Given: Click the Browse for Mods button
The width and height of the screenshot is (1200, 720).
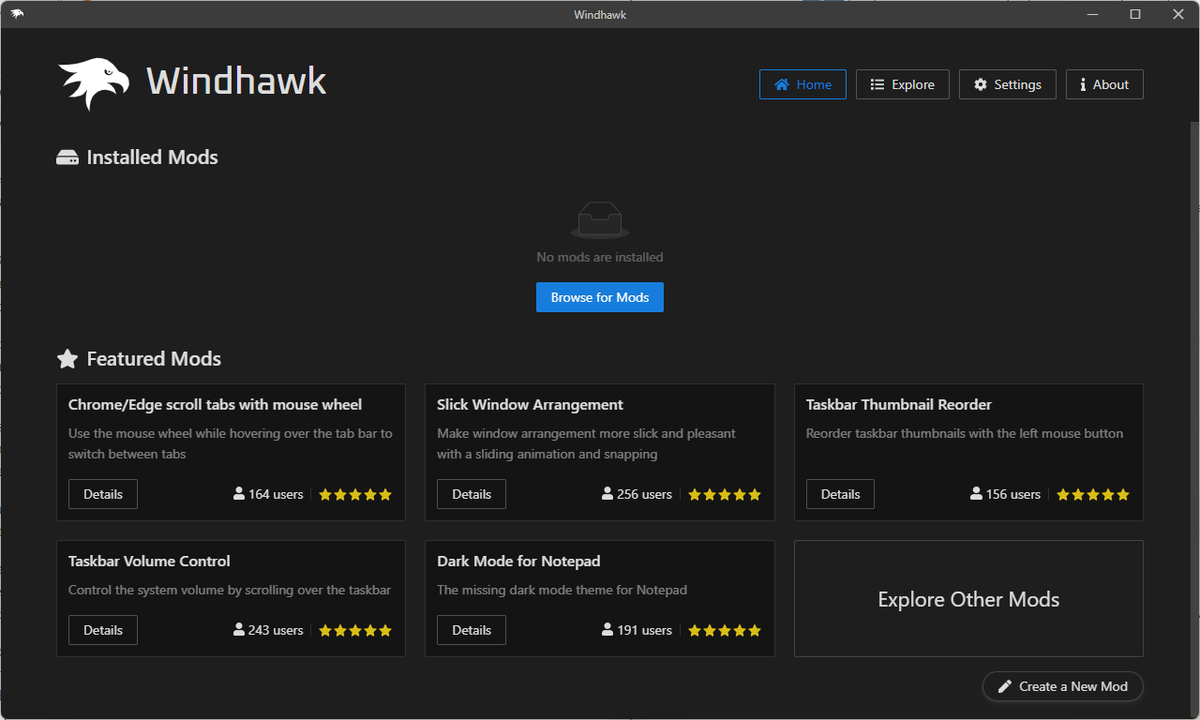Looking at the screenshot, I should click(600, 297).
